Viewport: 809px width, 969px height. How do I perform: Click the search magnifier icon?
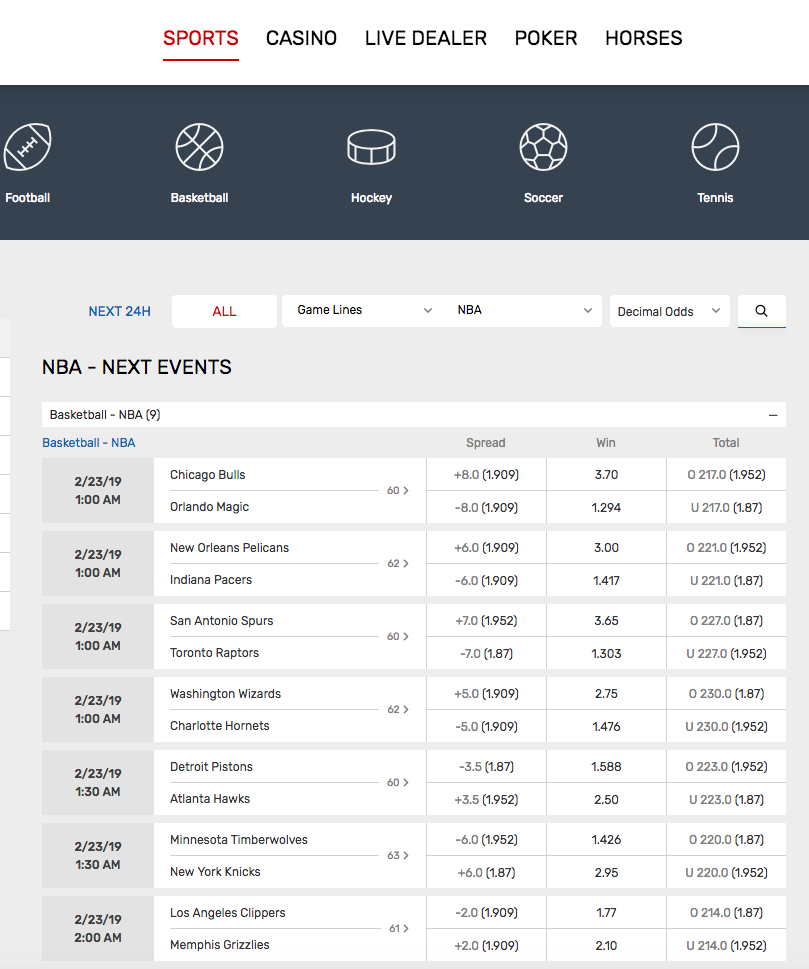(x=761, y=311)
